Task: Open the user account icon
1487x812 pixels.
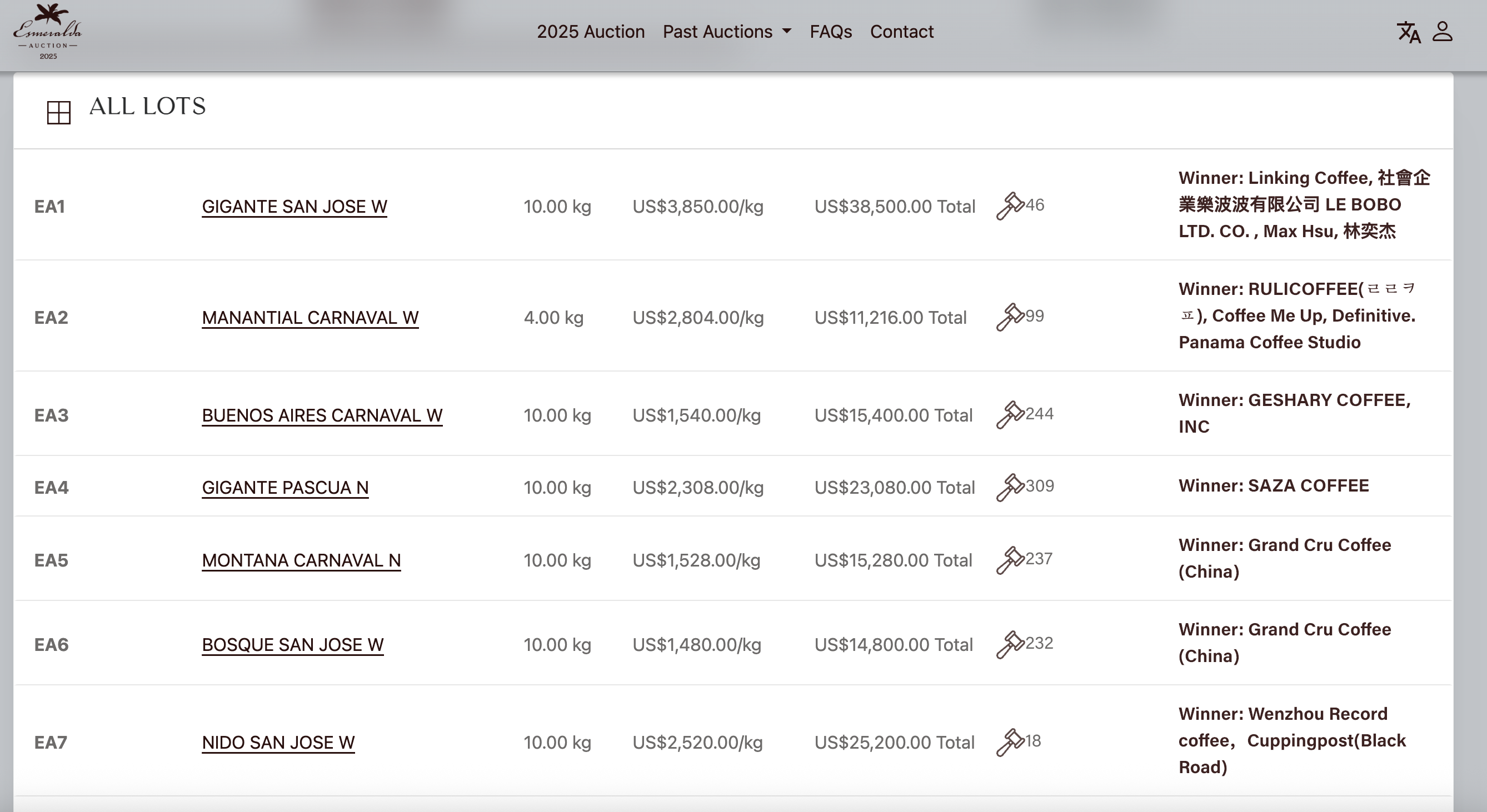Action: coord(1443,32)
